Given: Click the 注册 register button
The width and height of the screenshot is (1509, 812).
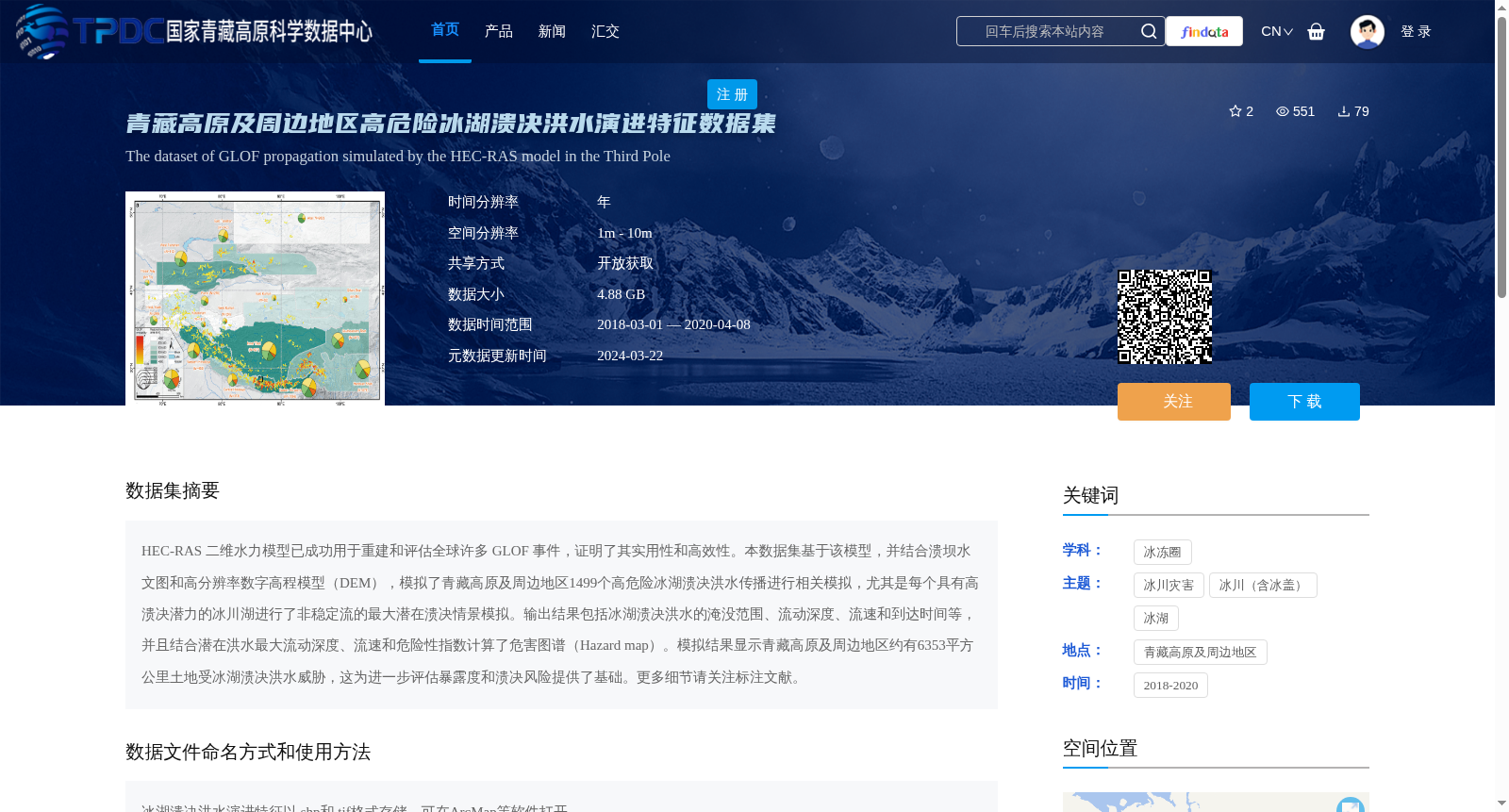Looking at the screenshot, I should click(x=732, y=94).
